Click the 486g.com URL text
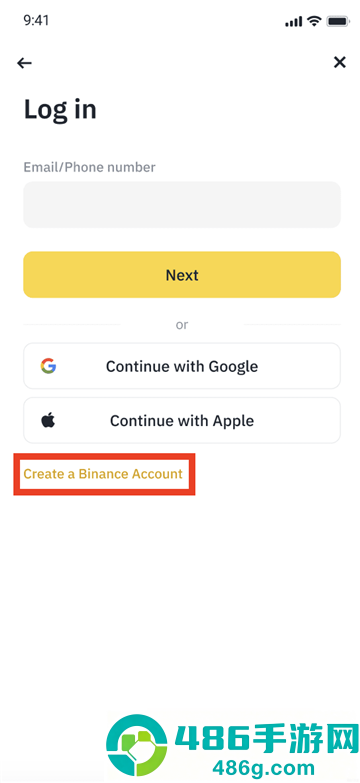Viewport: 360px width, 783px height. coord(262,768)
